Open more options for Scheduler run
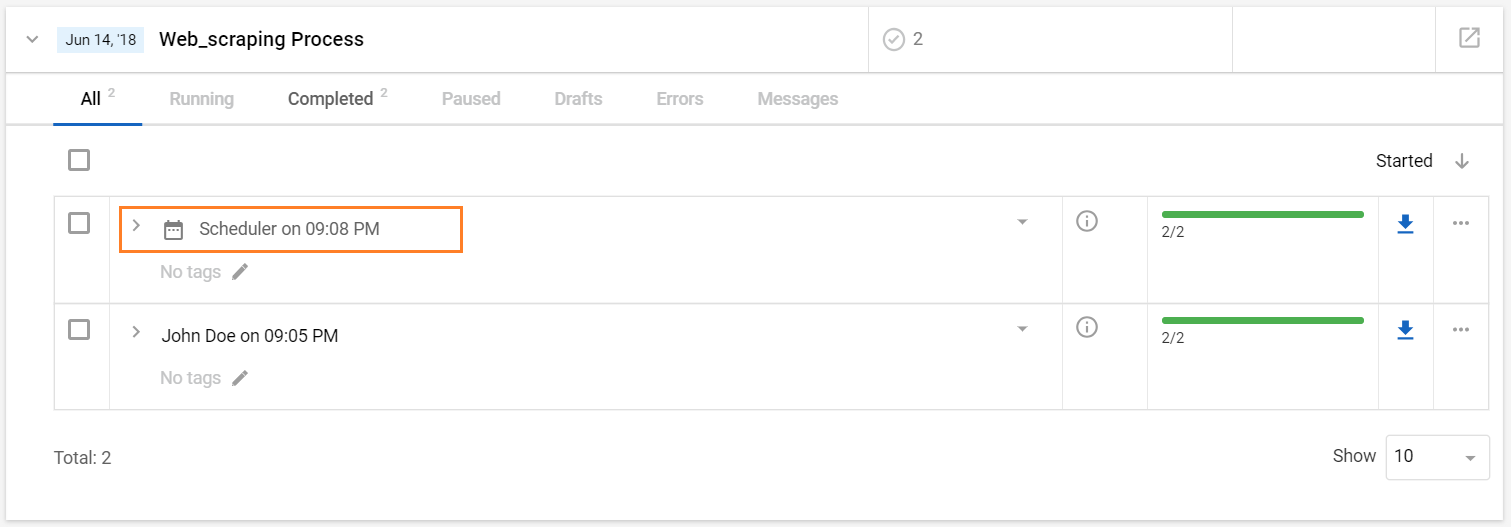This screenshot has height=527, width=1511. click(x=1461, y=223)
